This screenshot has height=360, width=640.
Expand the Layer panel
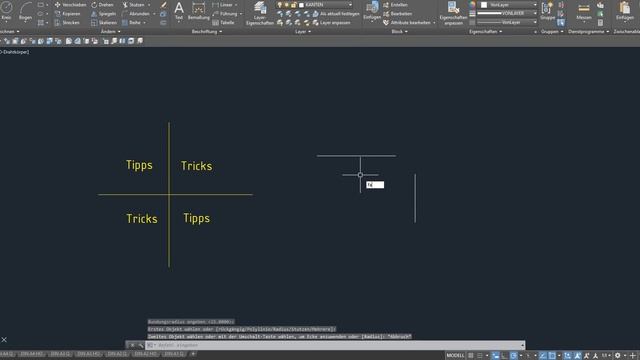point(303,31)
